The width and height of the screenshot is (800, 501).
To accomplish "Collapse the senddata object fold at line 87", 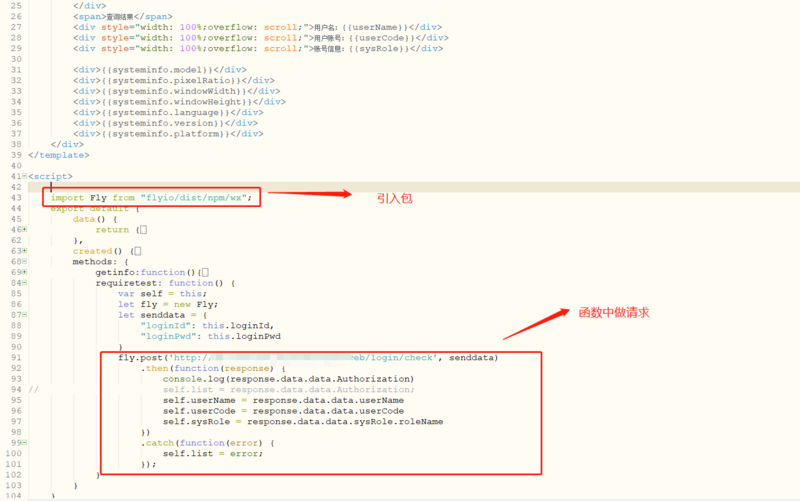I will click(24, 315).
